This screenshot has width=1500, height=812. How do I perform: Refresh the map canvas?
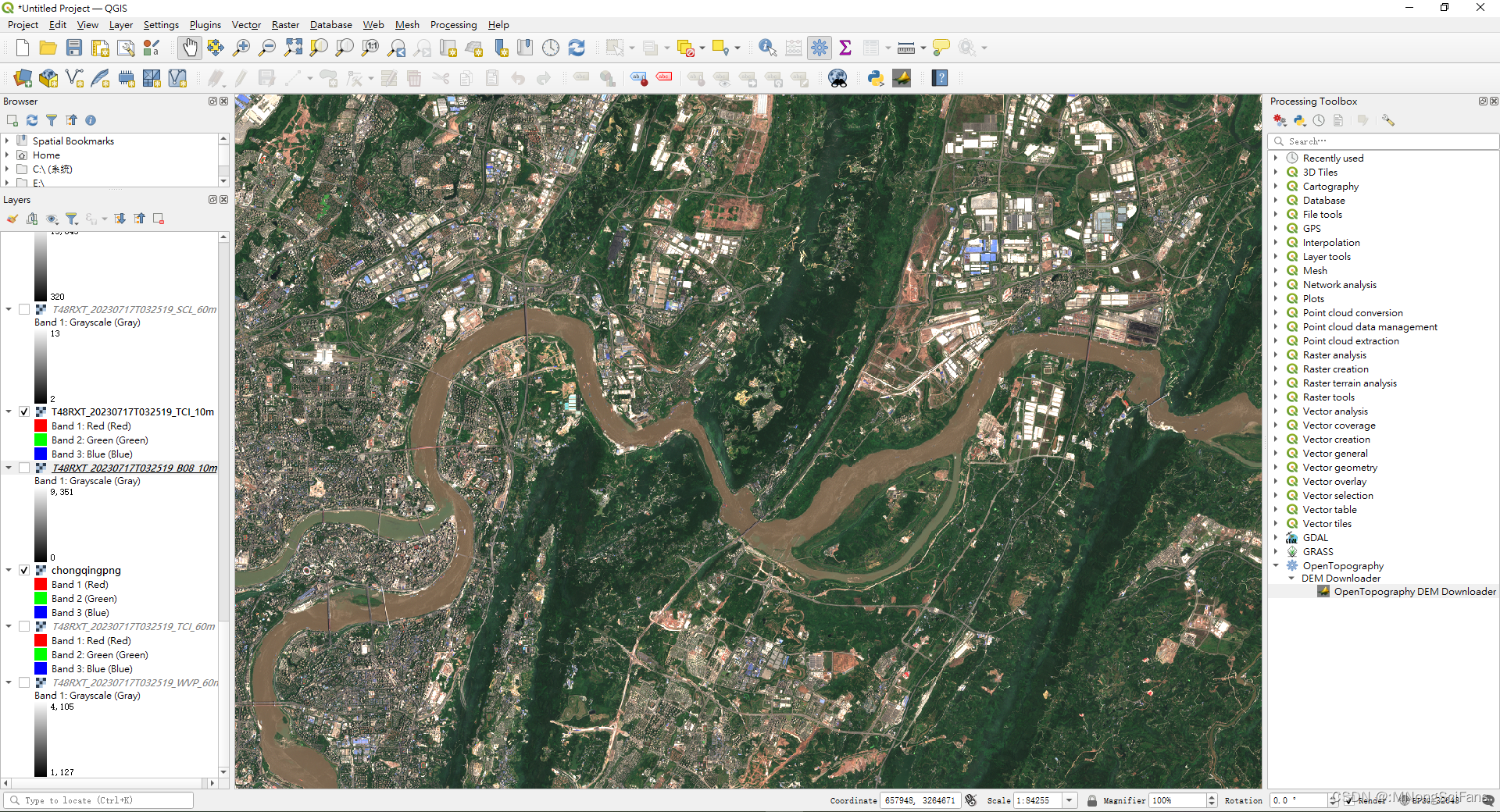tap(577, 48)
